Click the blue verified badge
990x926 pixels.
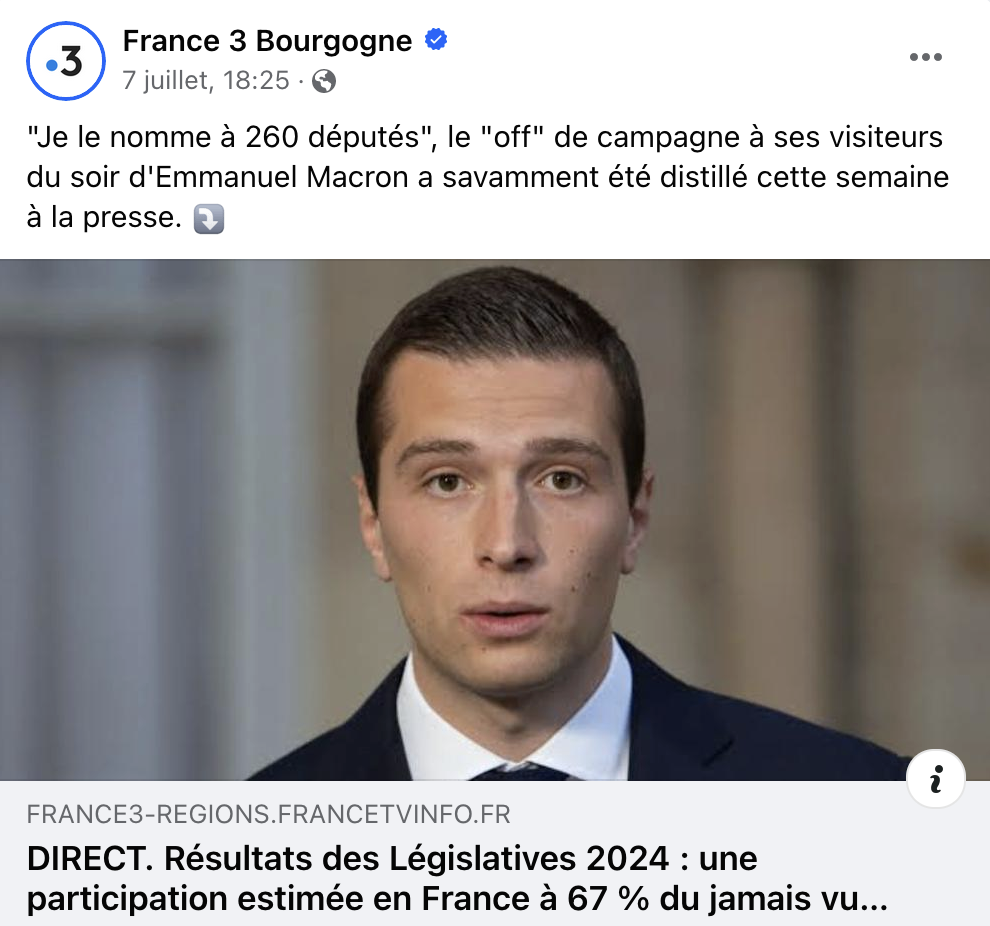pyautogui.click(x=436, y=40)
